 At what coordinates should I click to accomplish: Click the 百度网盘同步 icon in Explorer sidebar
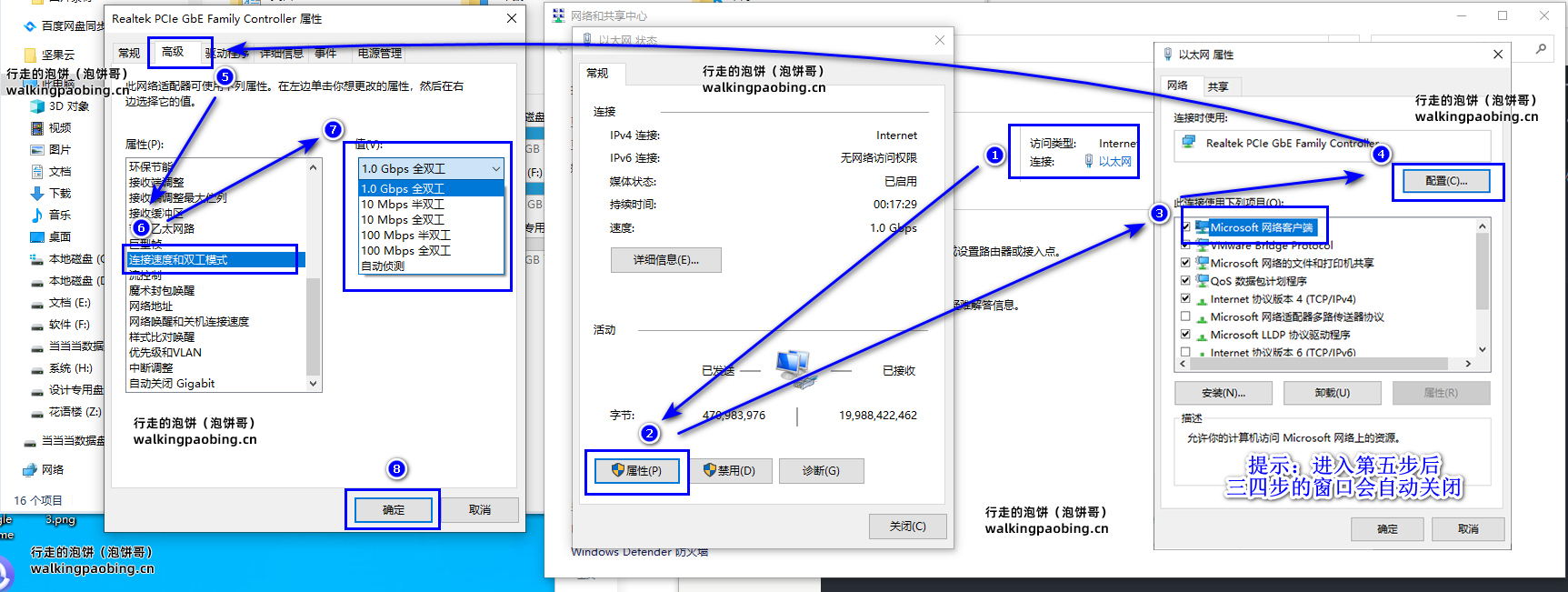[30, 26]
